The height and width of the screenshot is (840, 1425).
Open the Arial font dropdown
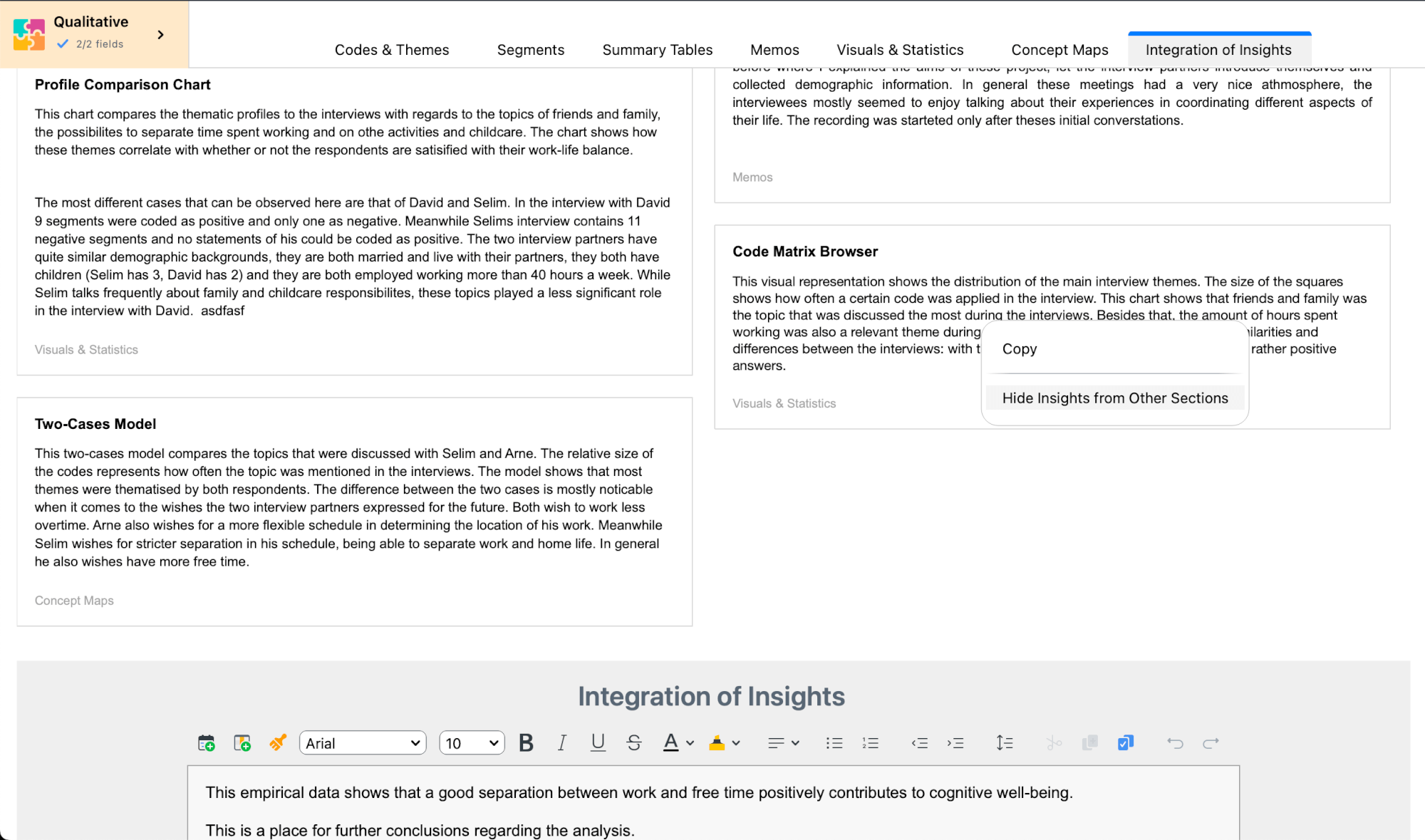[x=363, y=743]
